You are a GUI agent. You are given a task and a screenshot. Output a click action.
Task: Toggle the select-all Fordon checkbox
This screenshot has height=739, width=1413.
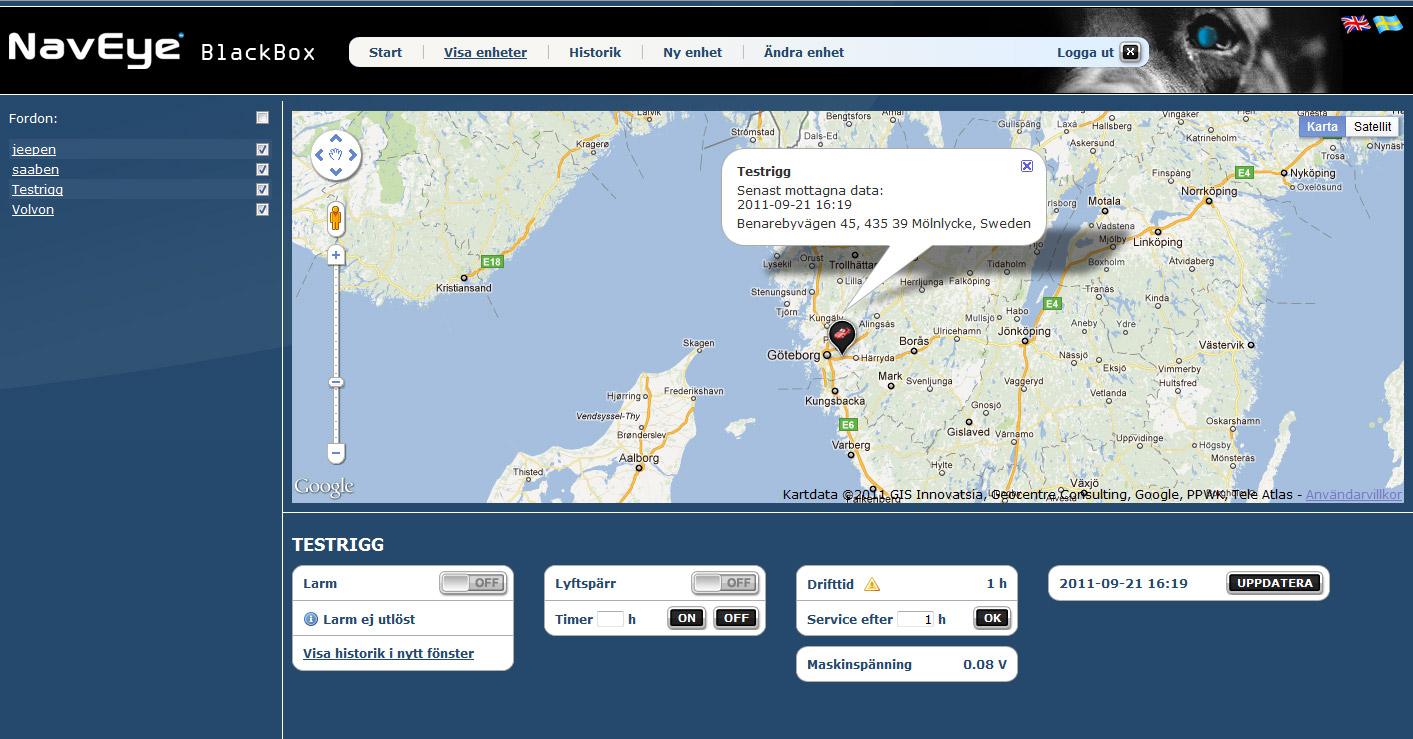262,118
